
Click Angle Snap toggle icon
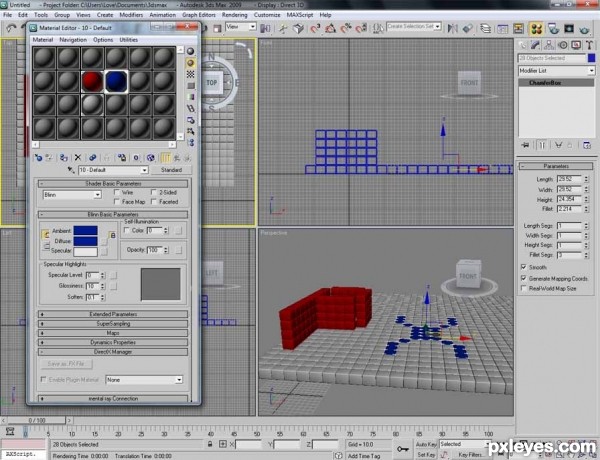click(331, 29)
